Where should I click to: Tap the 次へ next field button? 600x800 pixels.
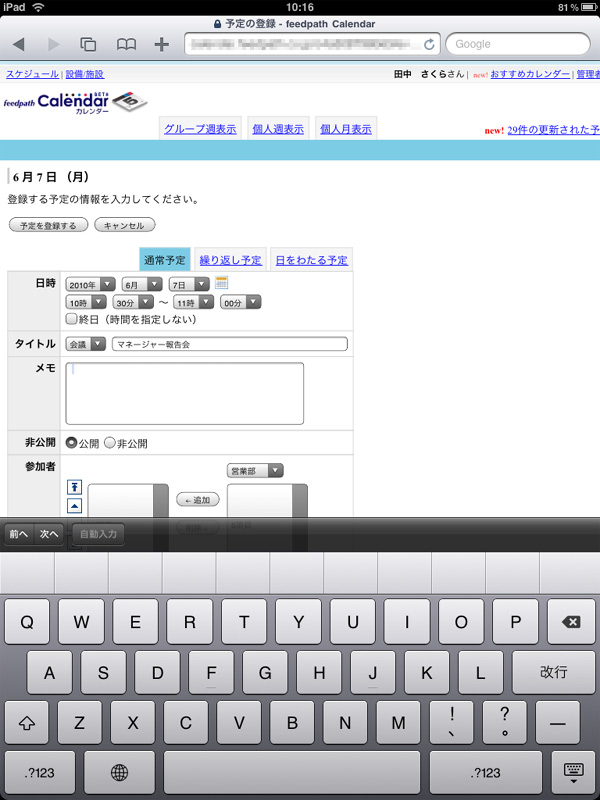pos(49,534)
